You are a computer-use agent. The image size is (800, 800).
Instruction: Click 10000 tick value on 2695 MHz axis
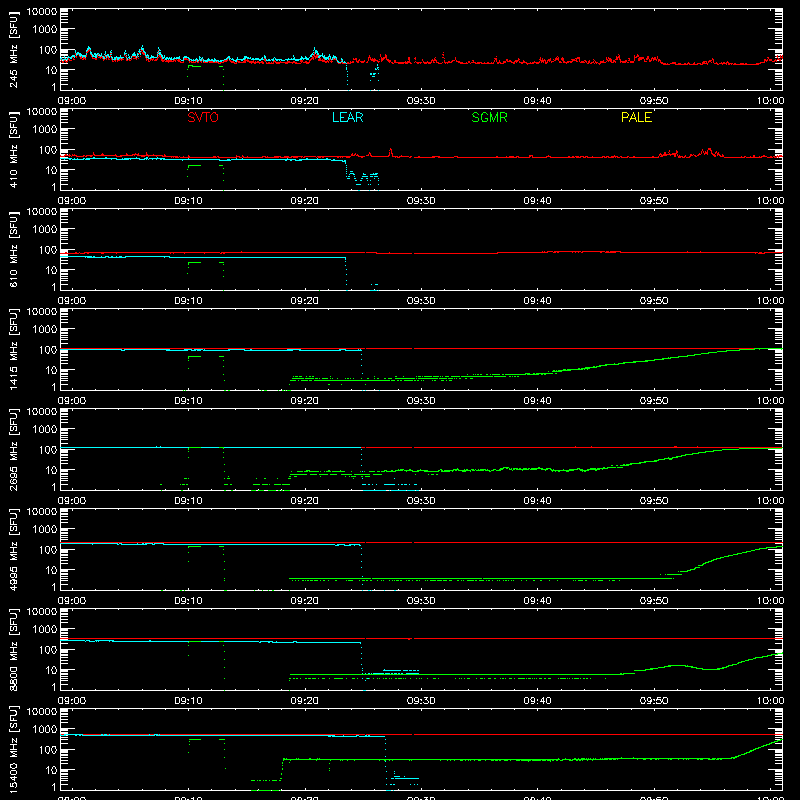tap(42, 412)
